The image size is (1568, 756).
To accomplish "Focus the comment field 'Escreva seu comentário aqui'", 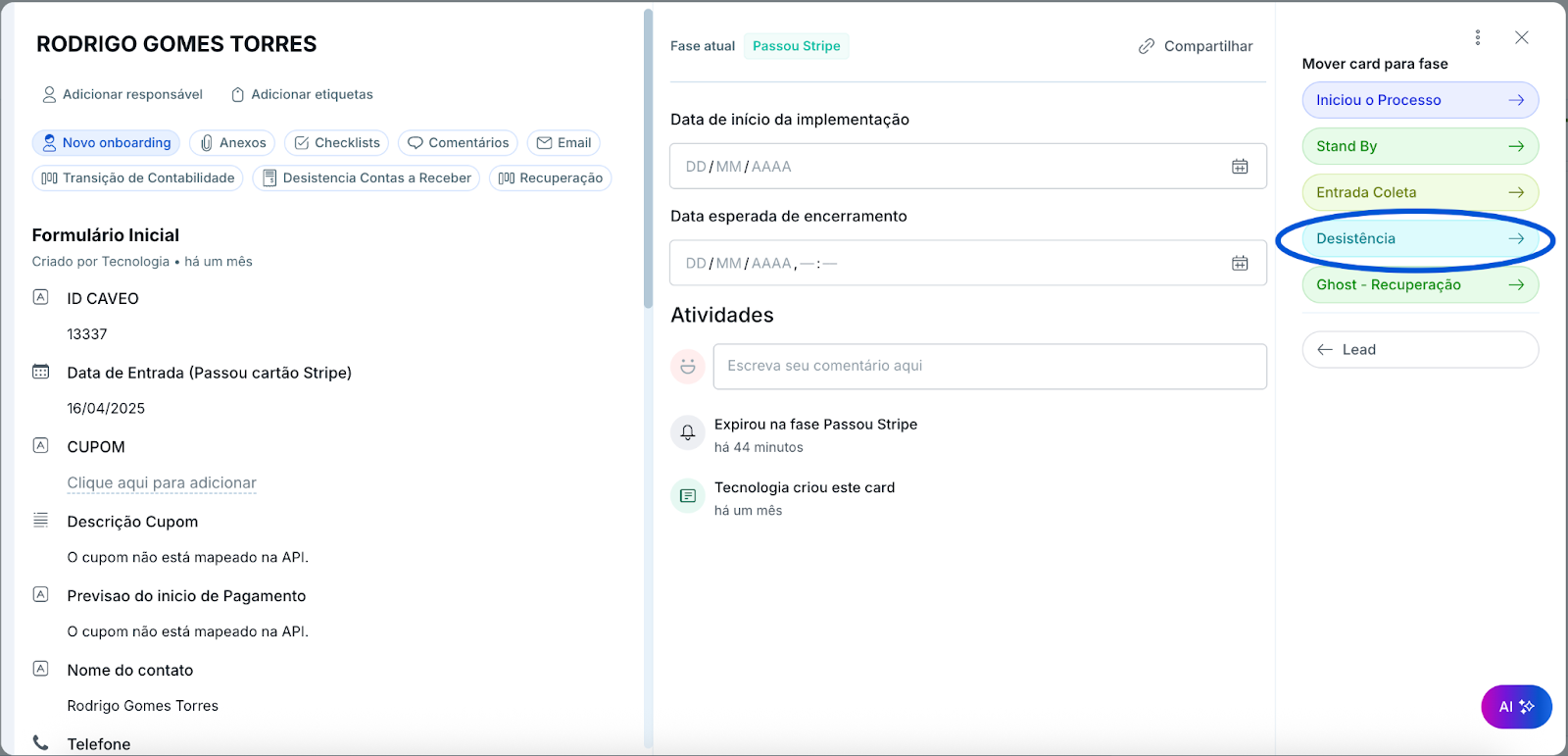I will (989, 366).
